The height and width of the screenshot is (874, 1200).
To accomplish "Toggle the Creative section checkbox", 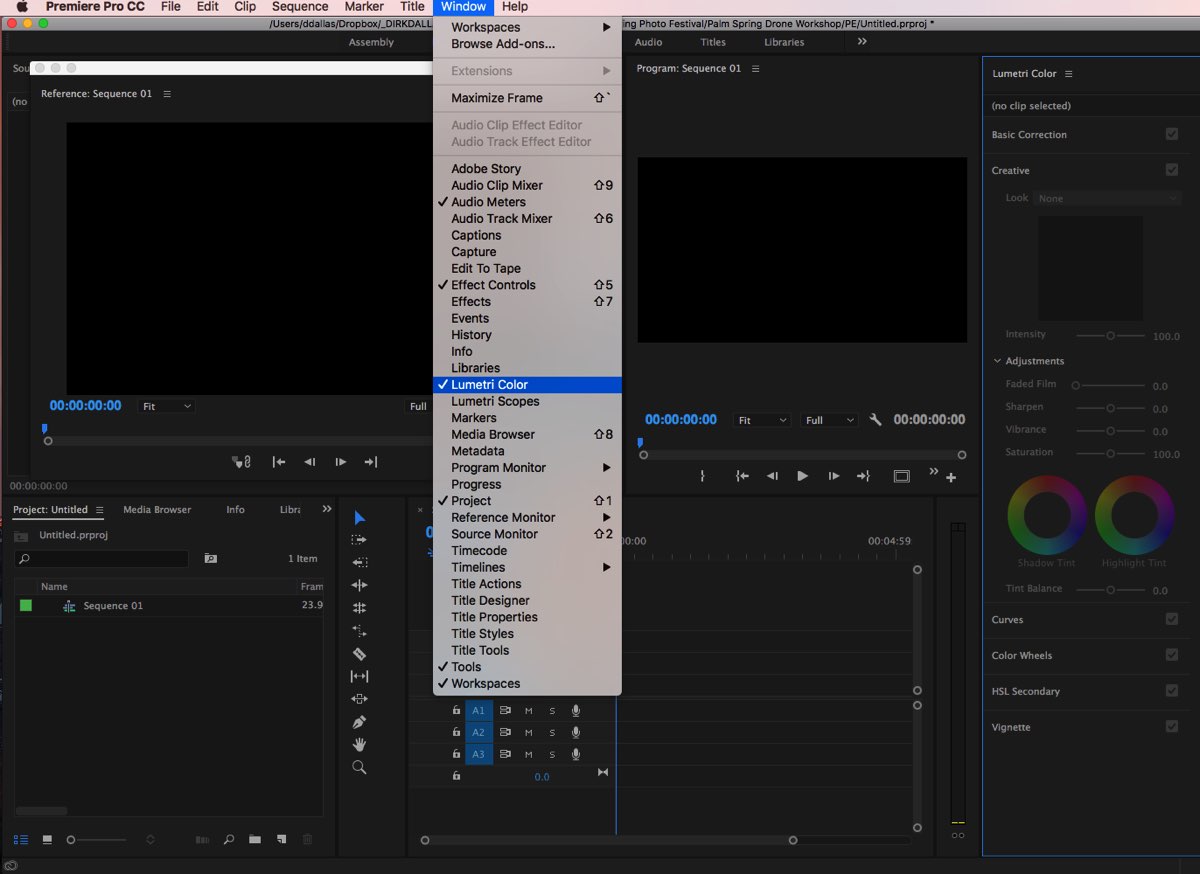I will click(x=1172, y=170).
